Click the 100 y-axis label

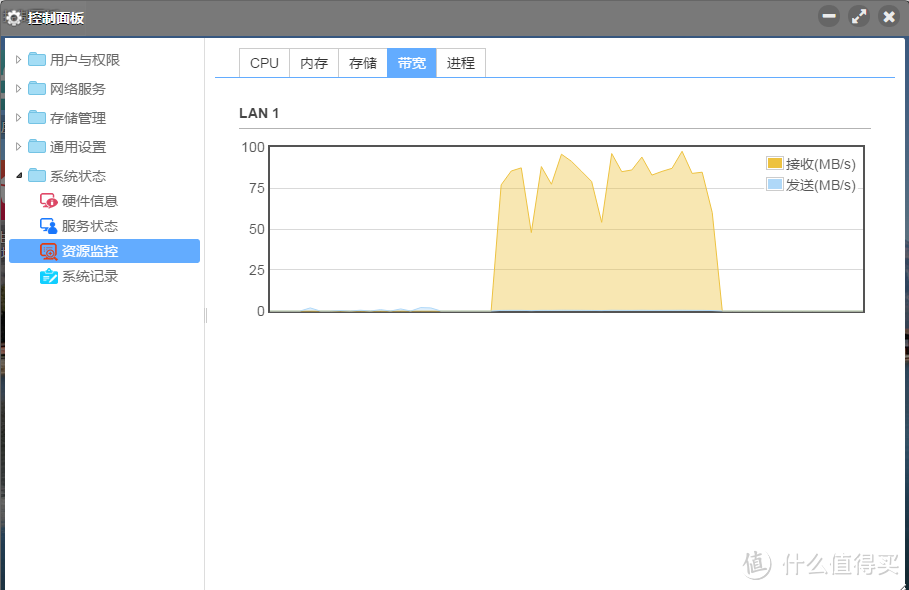click(x=253, y=147)
